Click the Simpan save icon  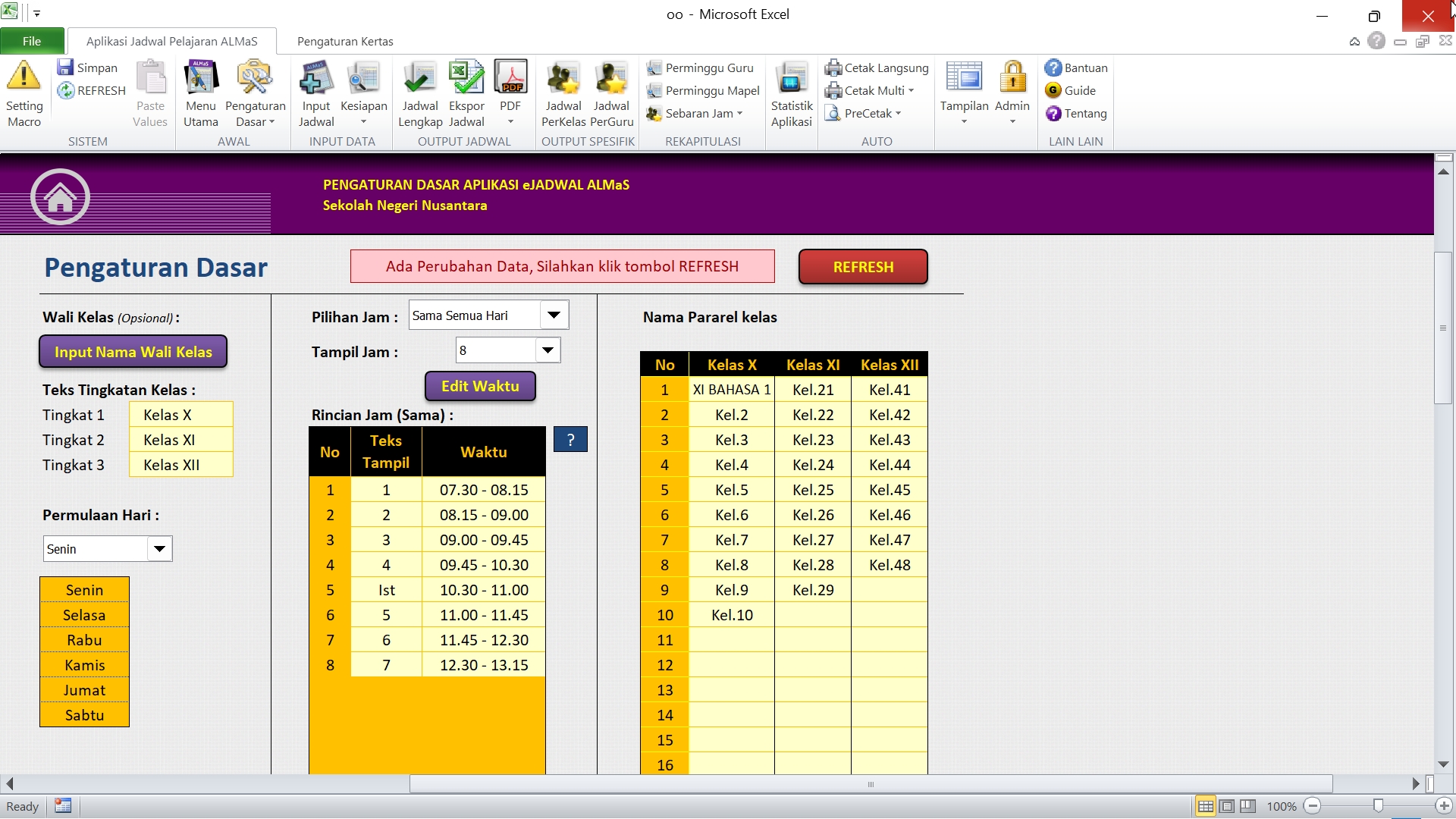tap(66, 67)
